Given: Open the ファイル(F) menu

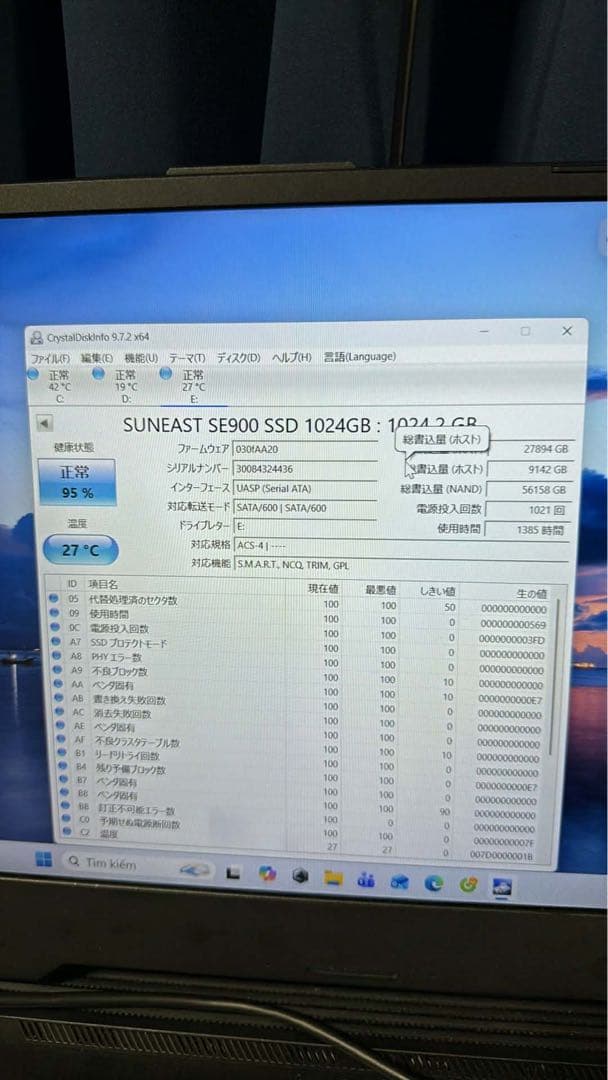Looking at the screenshot, I should click(x=50, y=358).
